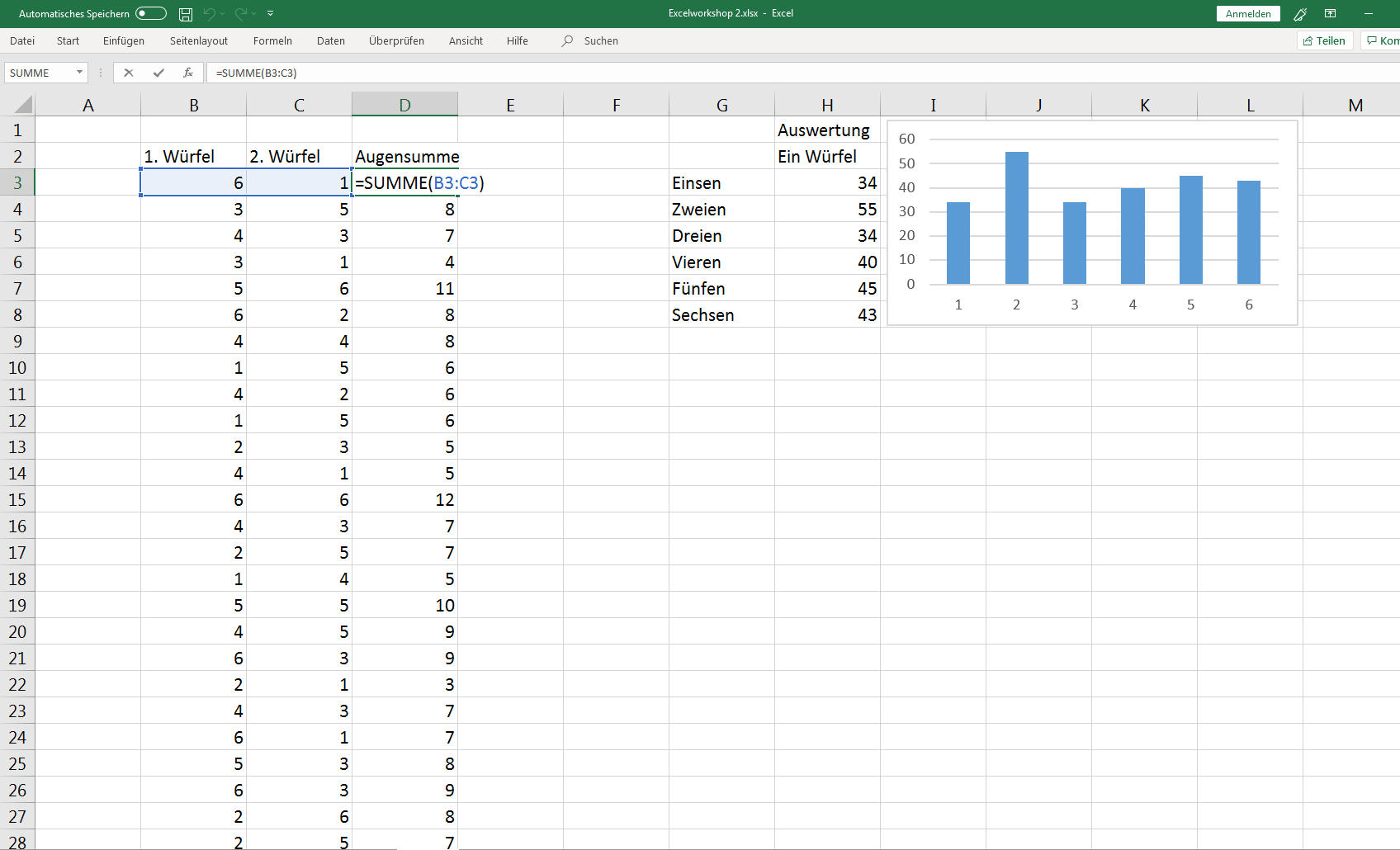Click the Suchen search field text
Image resolution: width=1400 pixels, height=850 pixels.
click(x=601, y=40)
